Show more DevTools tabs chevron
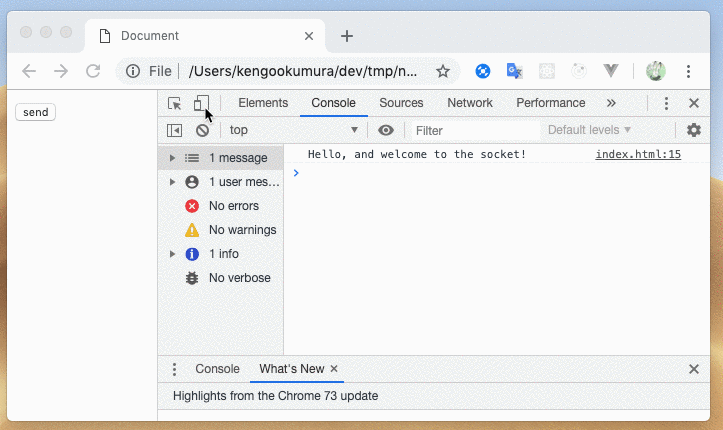The height and width of the screenshot is (430, 723). pyautogui.click(x=611, y=103)
